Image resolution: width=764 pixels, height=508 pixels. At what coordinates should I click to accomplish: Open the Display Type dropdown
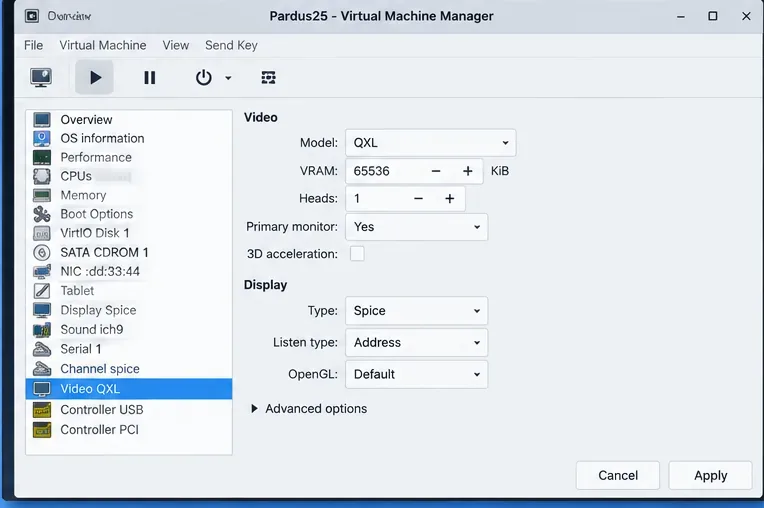tap(417, 311)
